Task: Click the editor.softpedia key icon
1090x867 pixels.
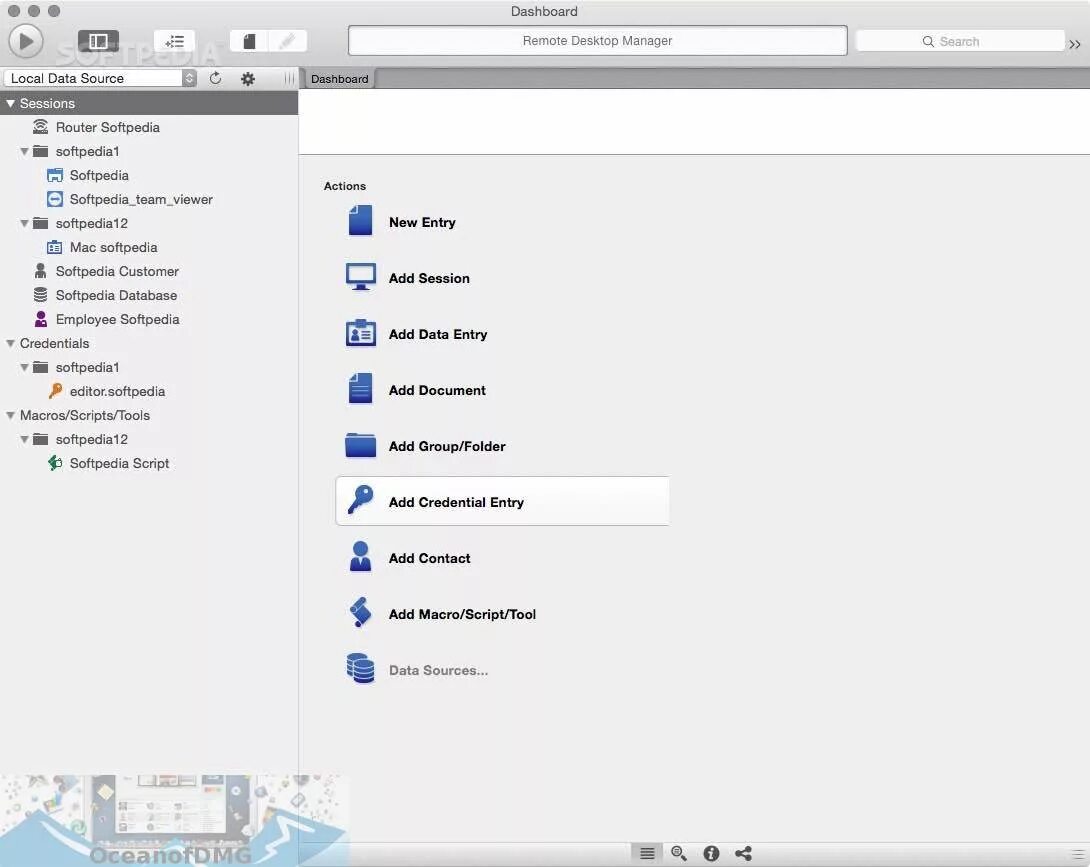Action: (x=55, y=391)
